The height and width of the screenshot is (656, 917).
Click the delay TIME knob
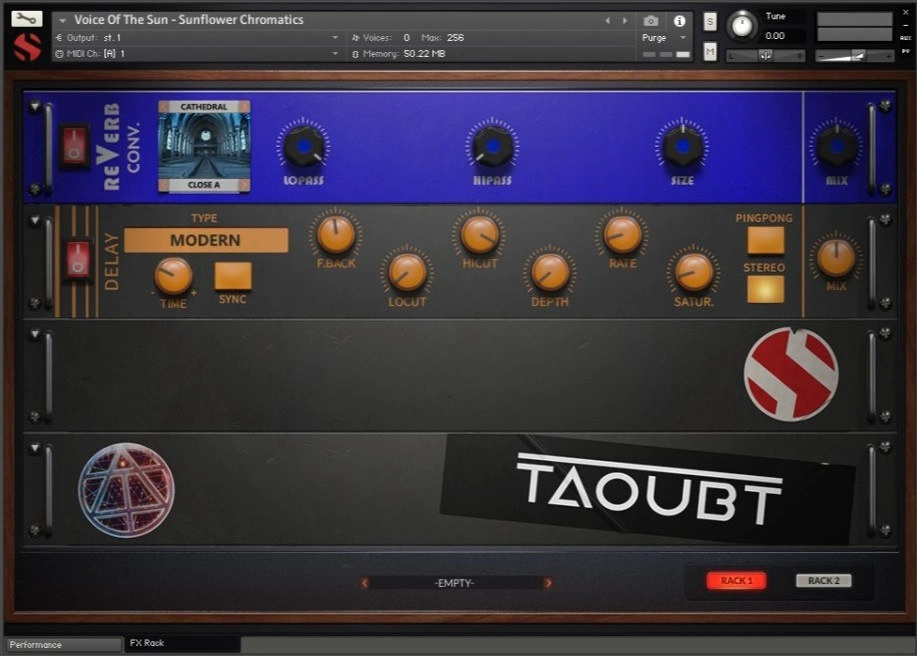173,276
